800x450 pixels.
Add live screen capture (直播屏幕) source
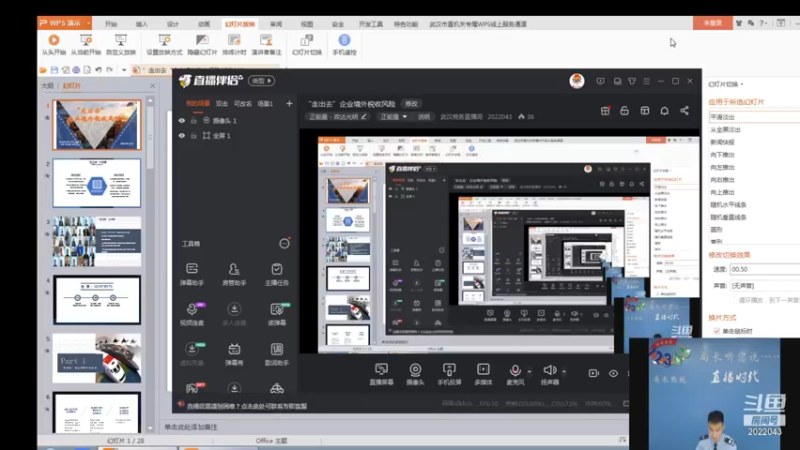381,374
